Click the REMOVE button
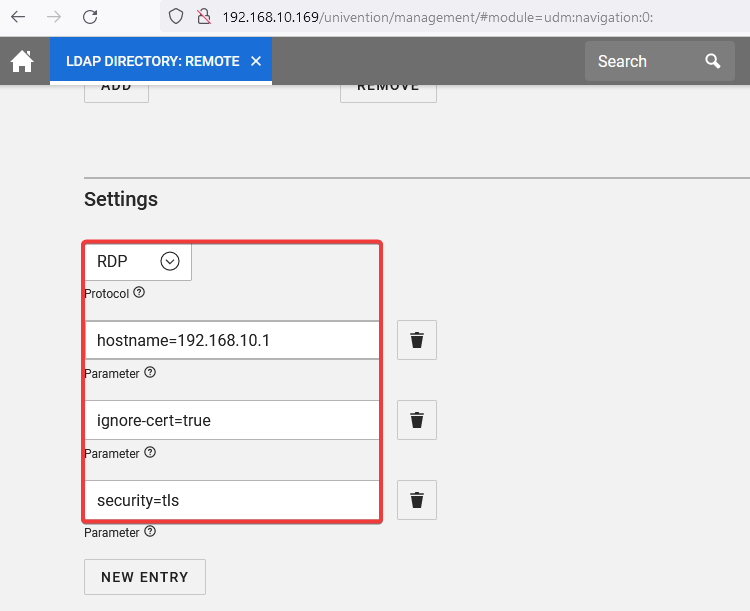 [388, 88]
